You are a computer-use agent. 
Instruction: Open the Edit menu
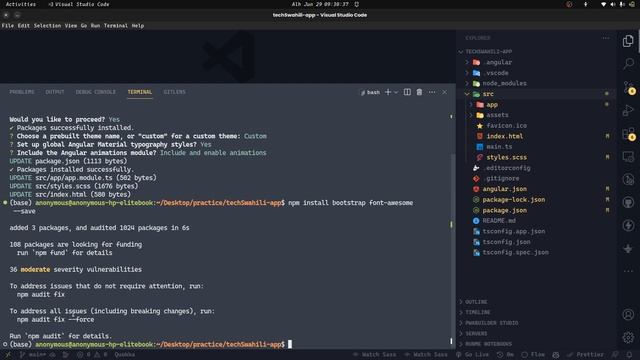pyautogui.click(x=23, y=25)
